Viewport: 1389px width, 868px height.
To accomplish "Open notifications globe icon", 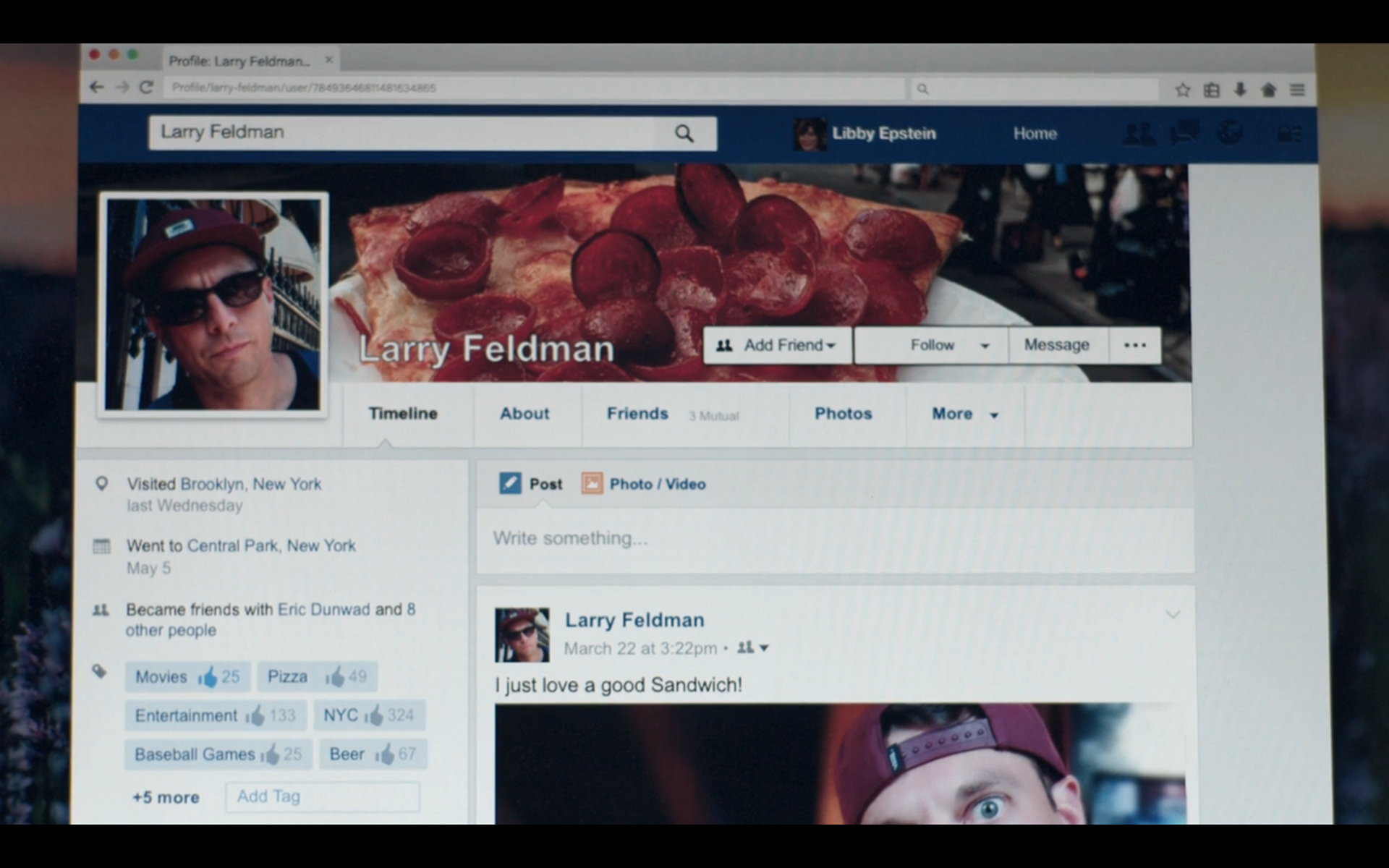I will tap(1229, 133).
